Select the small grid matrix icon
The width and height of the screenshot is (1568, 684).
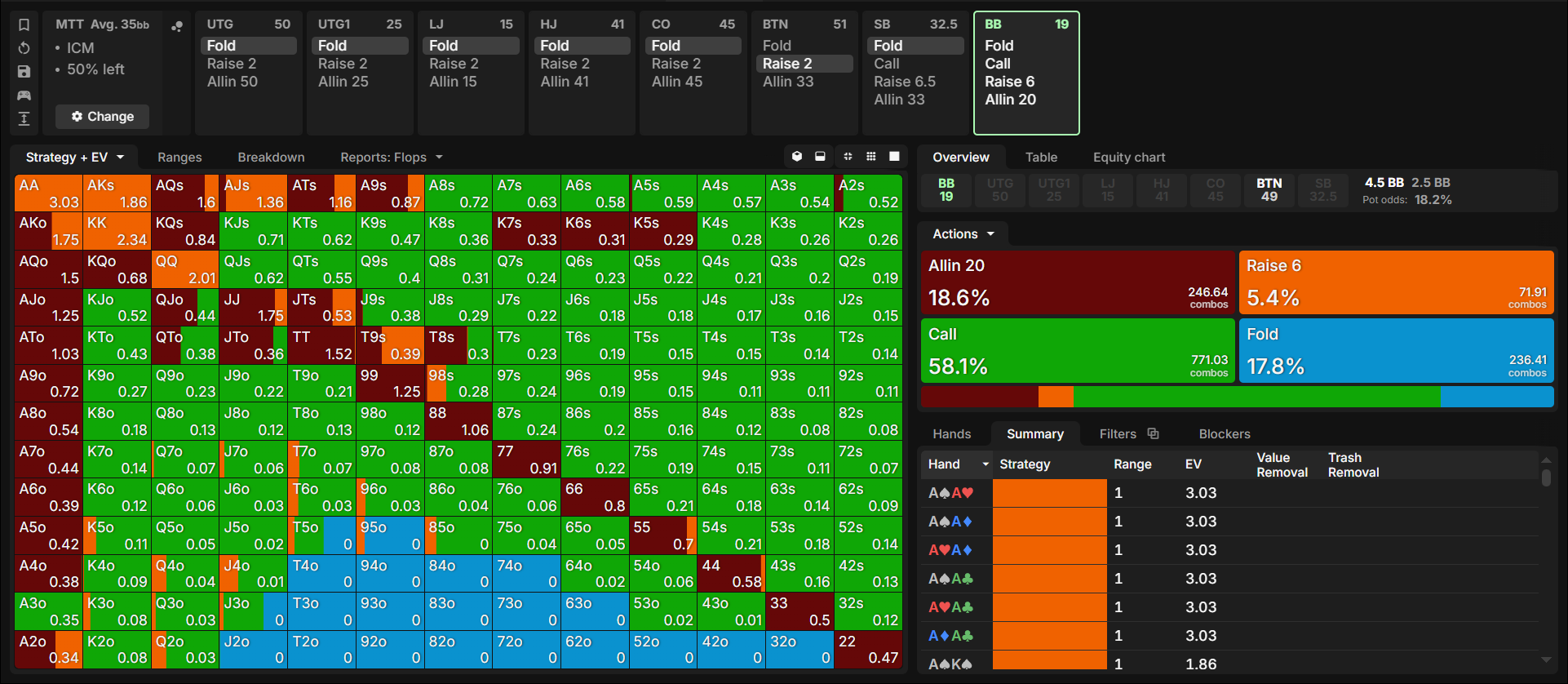coord(871,157)
